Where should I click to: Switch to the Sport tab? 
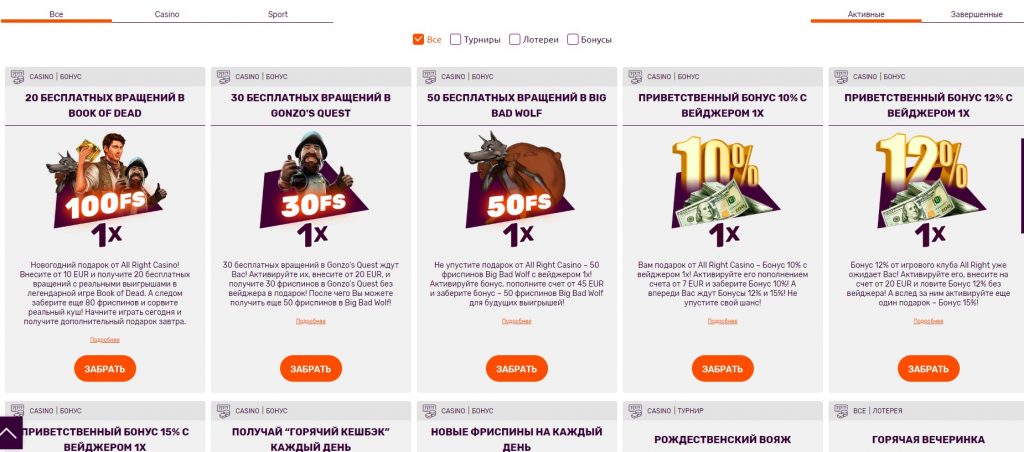tap(278, 14)
